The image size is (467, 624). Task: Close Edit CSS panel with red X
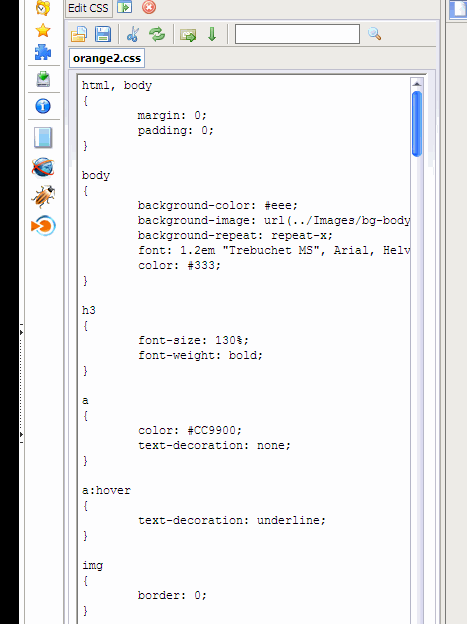(149, 7)
